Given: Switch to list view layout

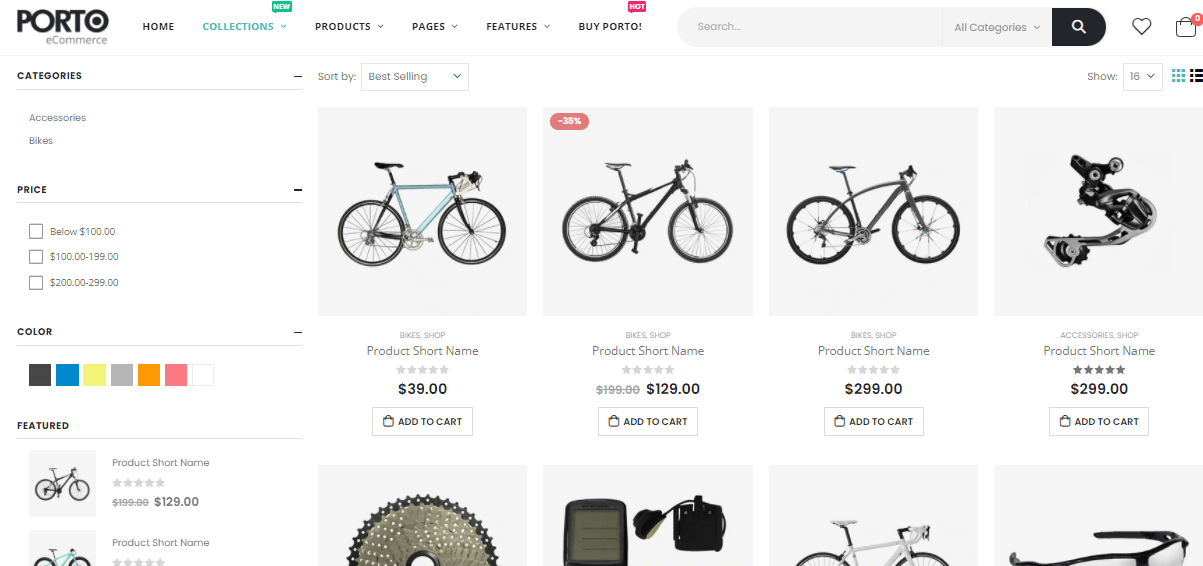Looking at the screenshot, I should pos(1196,76).
